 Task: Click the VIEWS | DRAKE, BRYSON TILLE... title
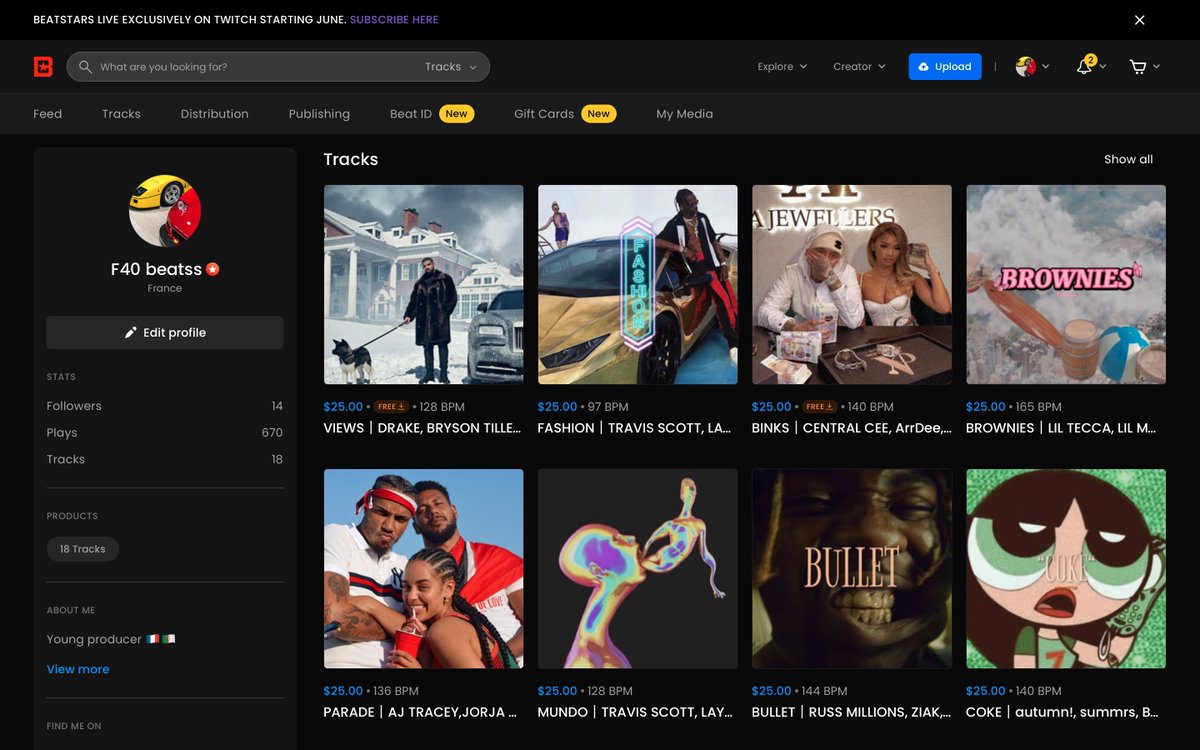pyautogui.click(x=422, y=428)
